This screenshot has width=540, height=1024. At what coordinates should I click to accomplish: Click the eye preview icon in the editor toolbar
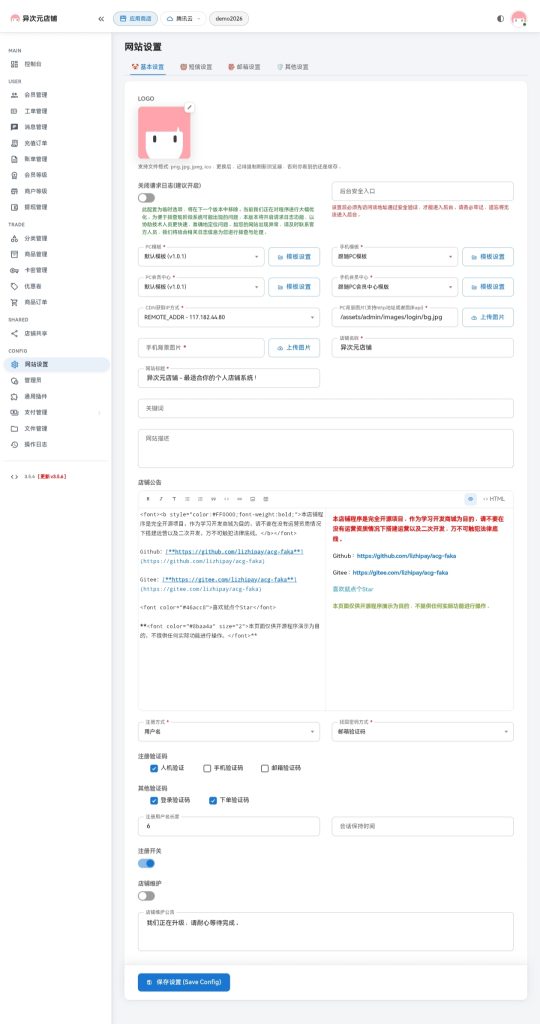coord(470,499)
